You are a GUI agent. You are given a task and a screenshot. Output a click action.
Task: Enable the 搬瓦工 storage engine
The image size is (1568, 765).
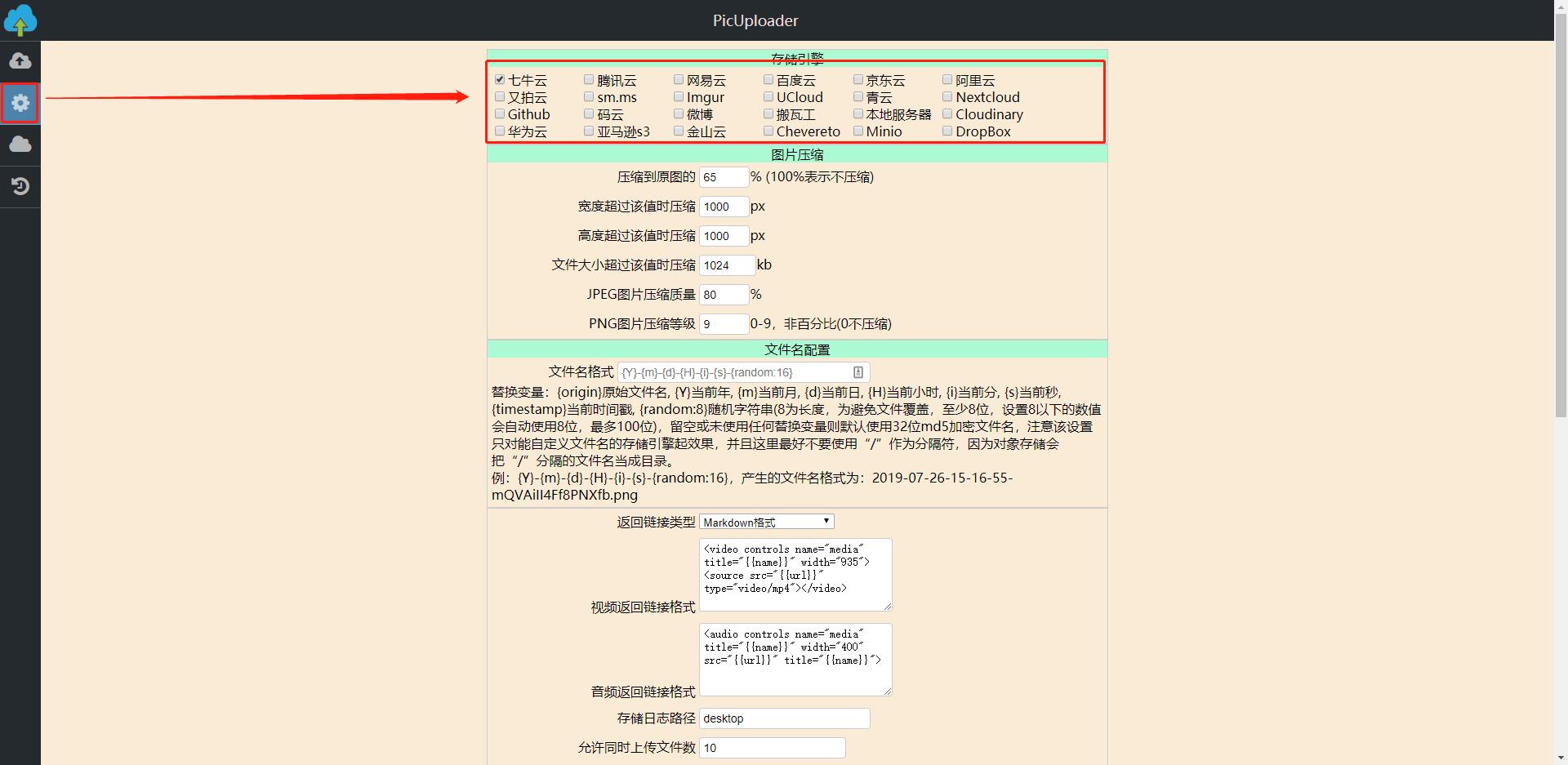click(x=768, y=114)
